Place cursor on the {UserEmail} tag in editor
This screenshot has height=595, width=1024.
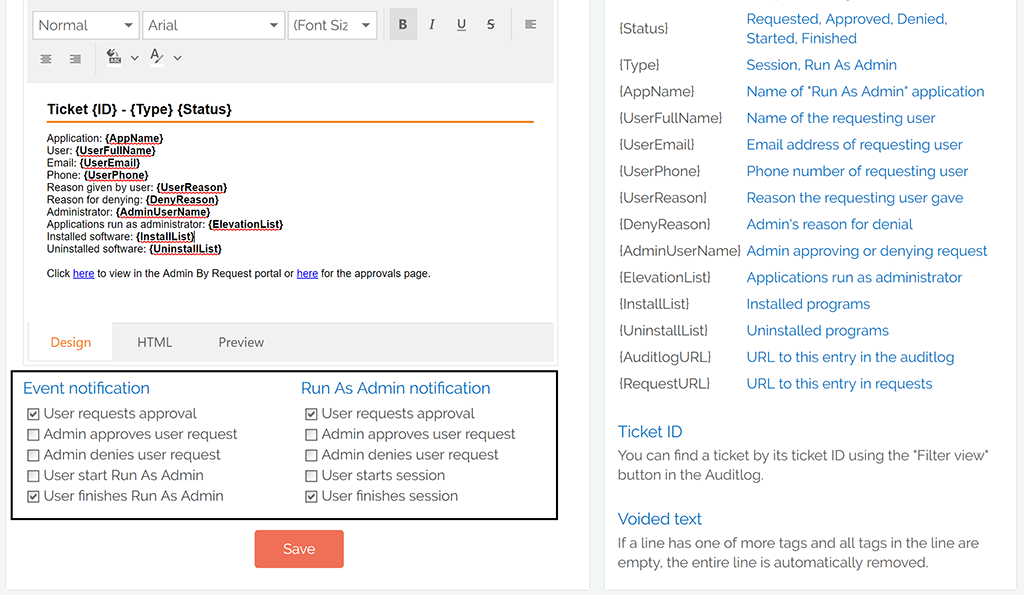110,163
